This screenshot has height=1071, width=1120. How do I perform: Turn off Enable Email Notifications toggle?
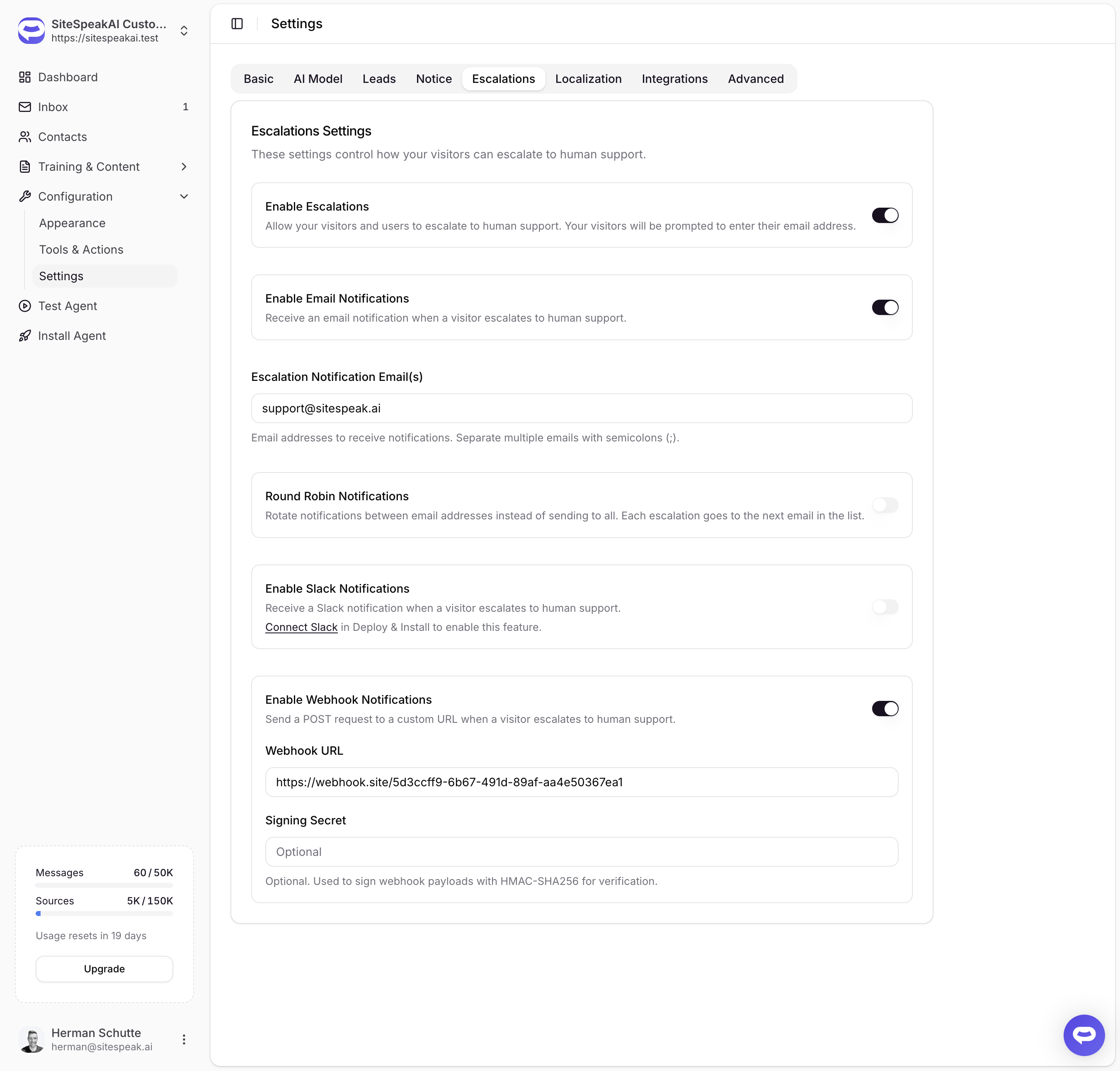point(885,307)
